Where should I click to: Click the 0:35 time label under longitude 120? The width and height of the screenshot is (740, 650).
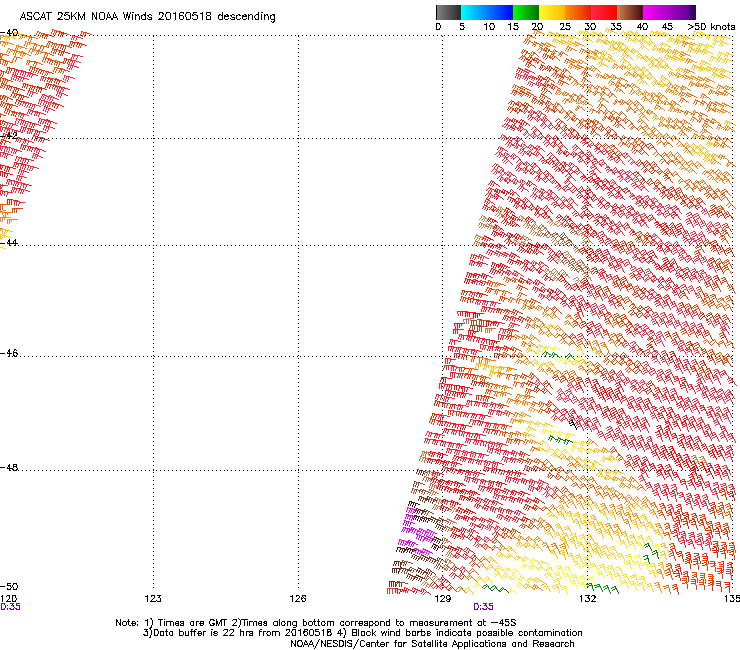tap(10, 607)
